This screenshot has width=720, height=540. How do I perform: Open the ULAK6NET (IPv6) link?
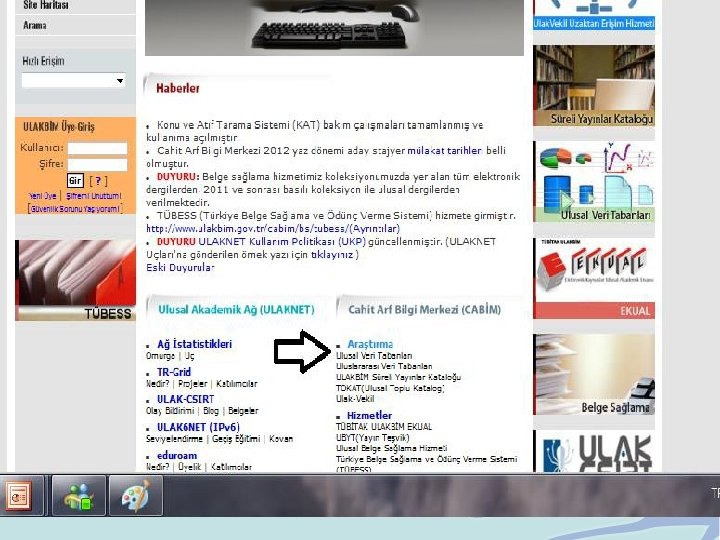click(x=198, y=427)
